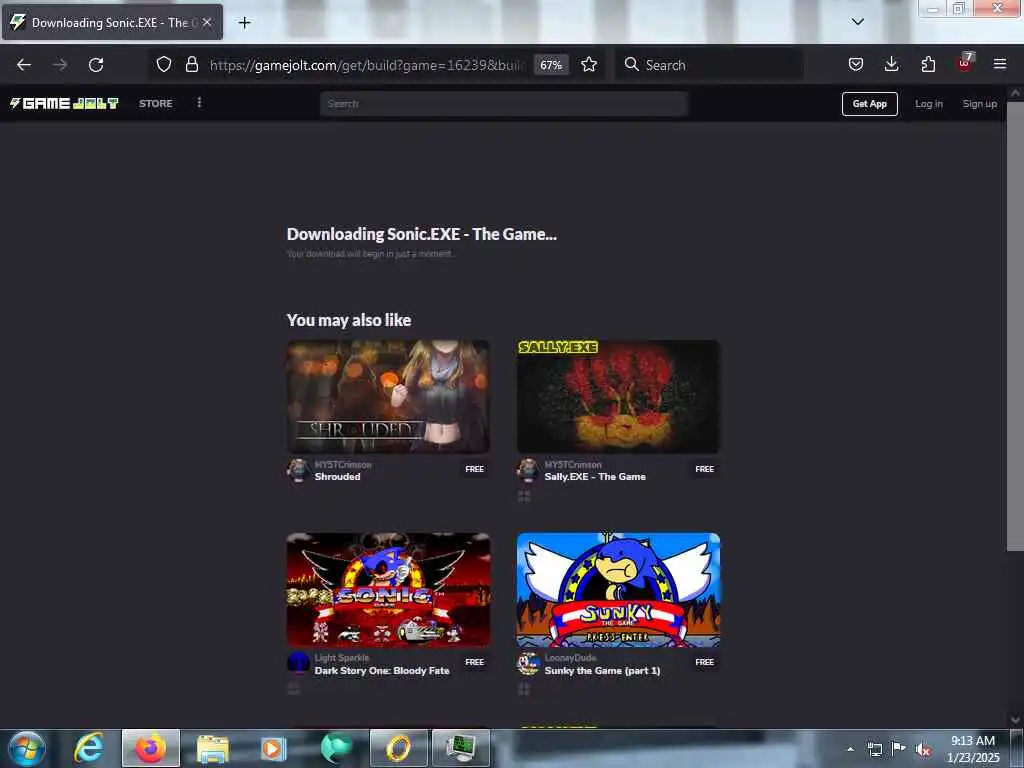1024x768 pixels.
Task: Click the Firefox taskbar icon
Action: [150, 748]
